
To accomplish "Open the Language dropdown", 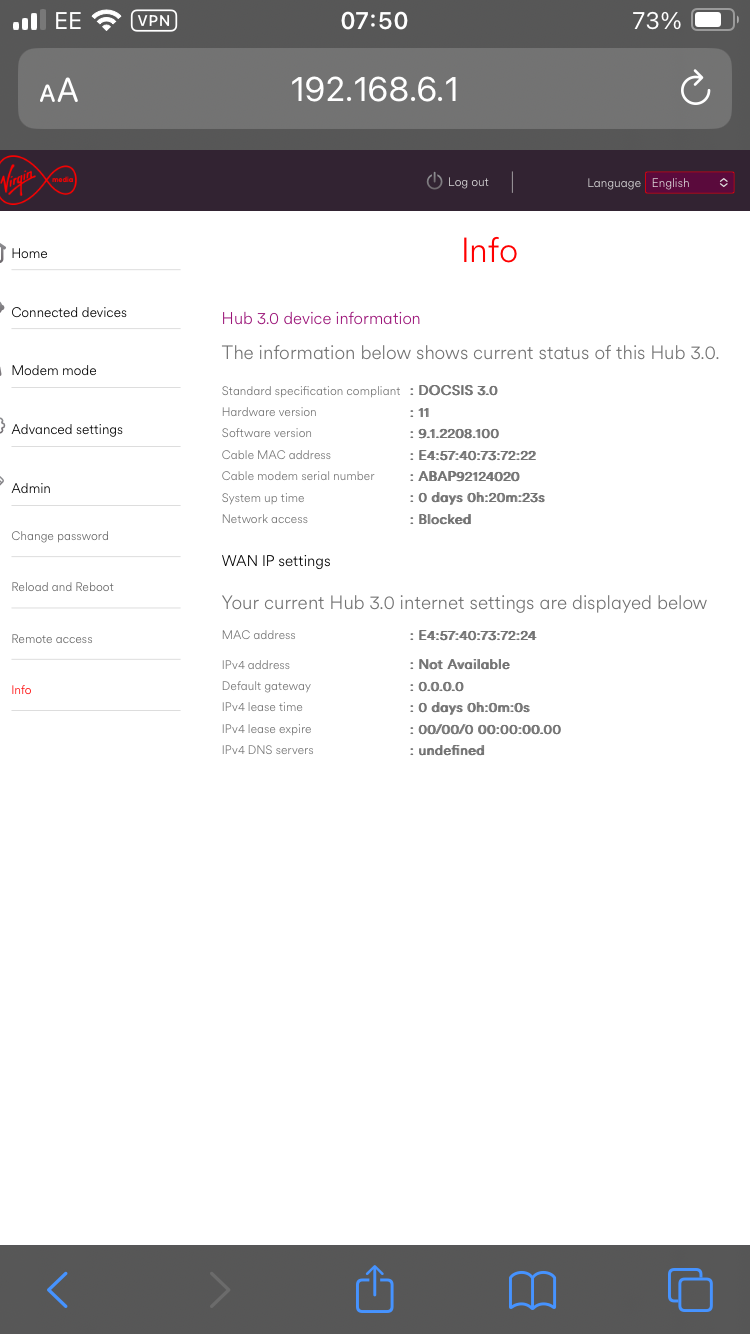I will click(x=690, y=183).
